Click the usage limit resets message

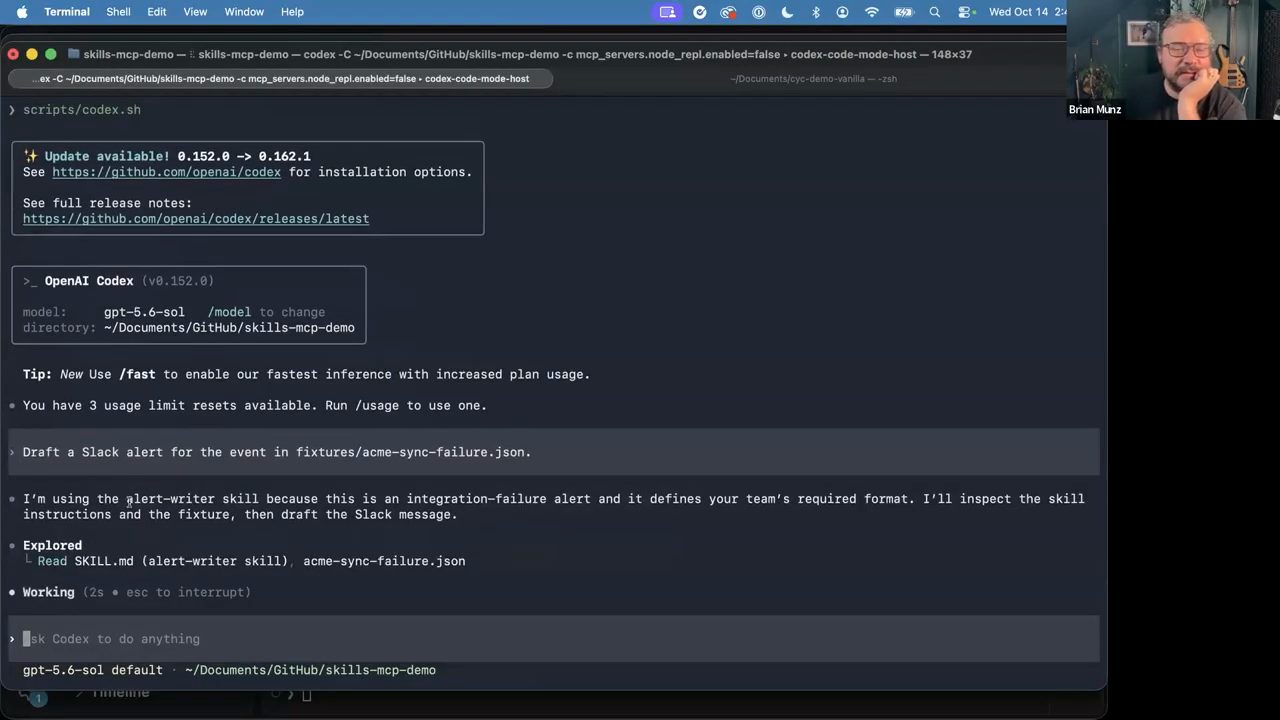[255, 405]
